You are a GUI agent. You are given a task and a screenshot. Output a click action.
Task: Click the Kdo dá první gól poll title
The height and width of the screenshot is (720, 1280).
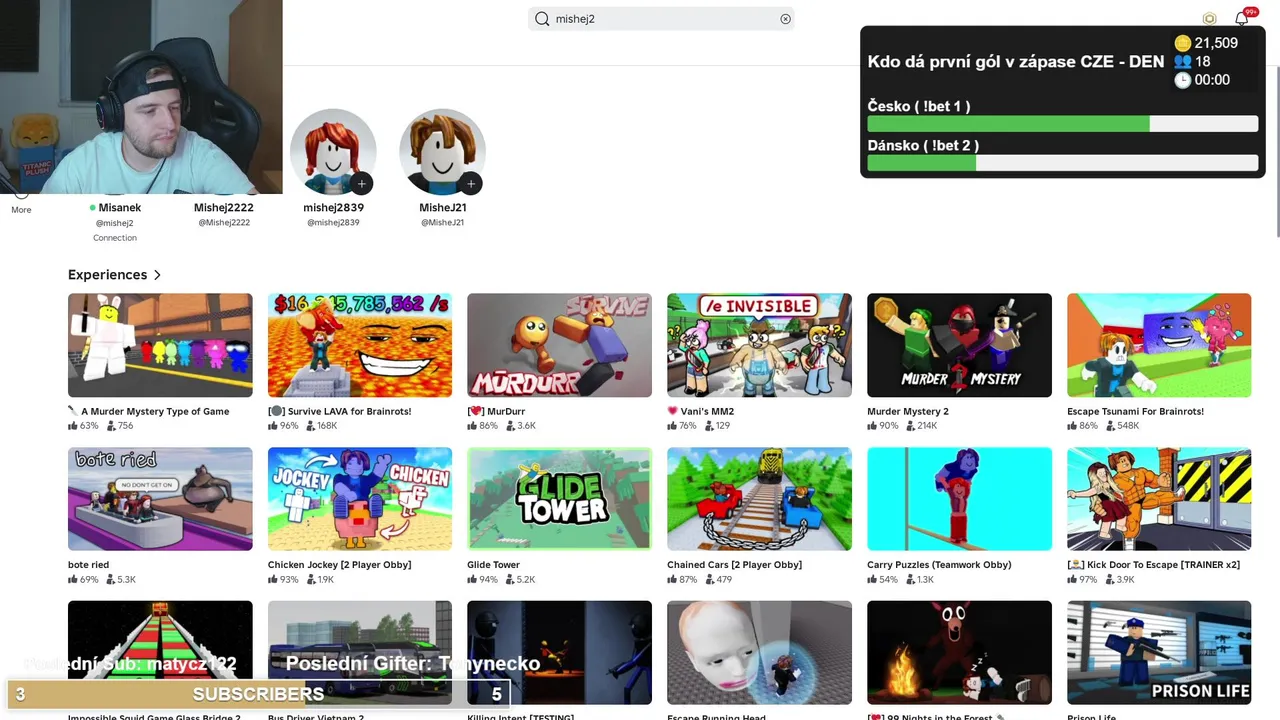pos(1016,62)
